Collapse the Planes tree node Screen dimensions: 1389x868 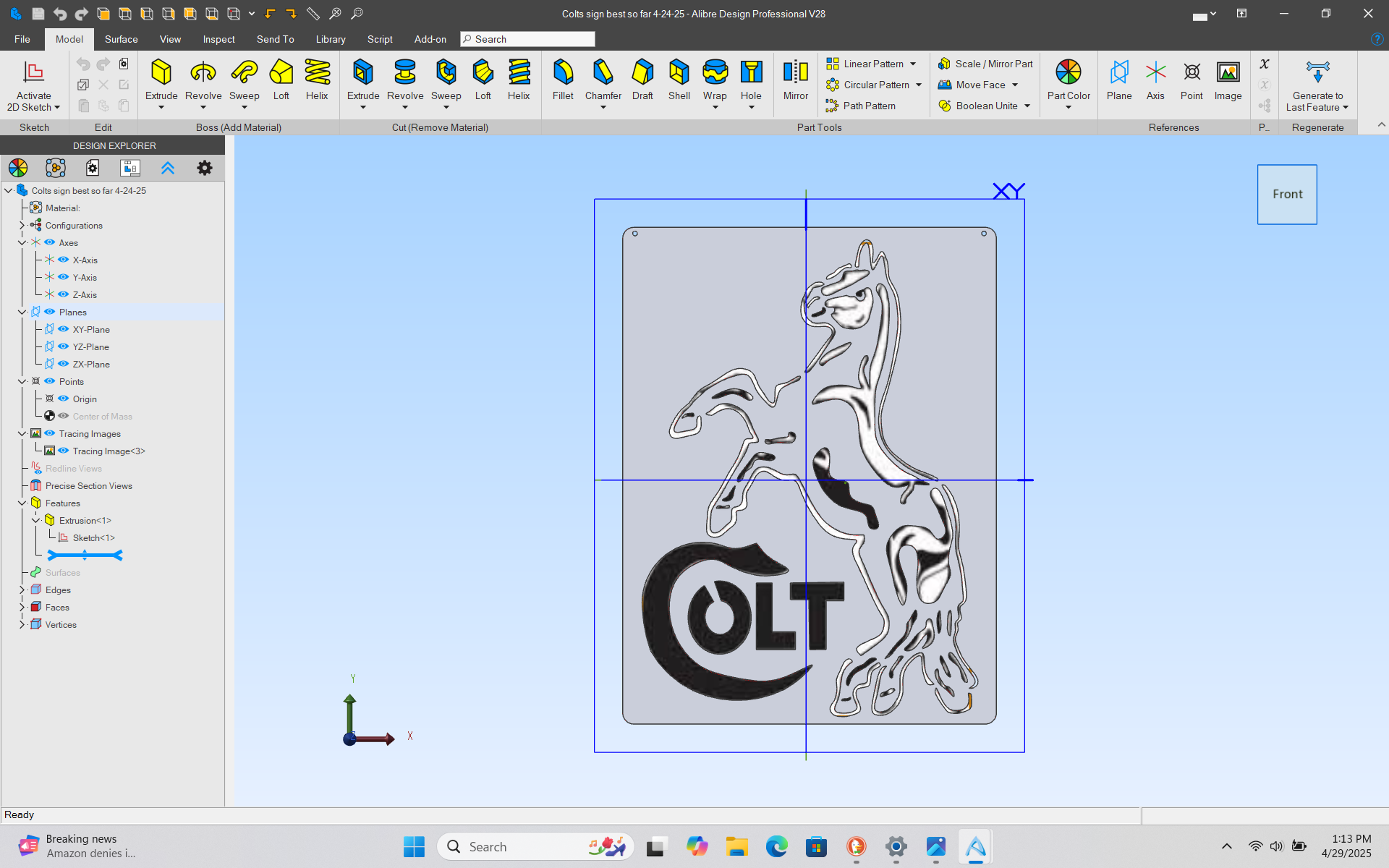pyautogui.click(x=22, y=312)
